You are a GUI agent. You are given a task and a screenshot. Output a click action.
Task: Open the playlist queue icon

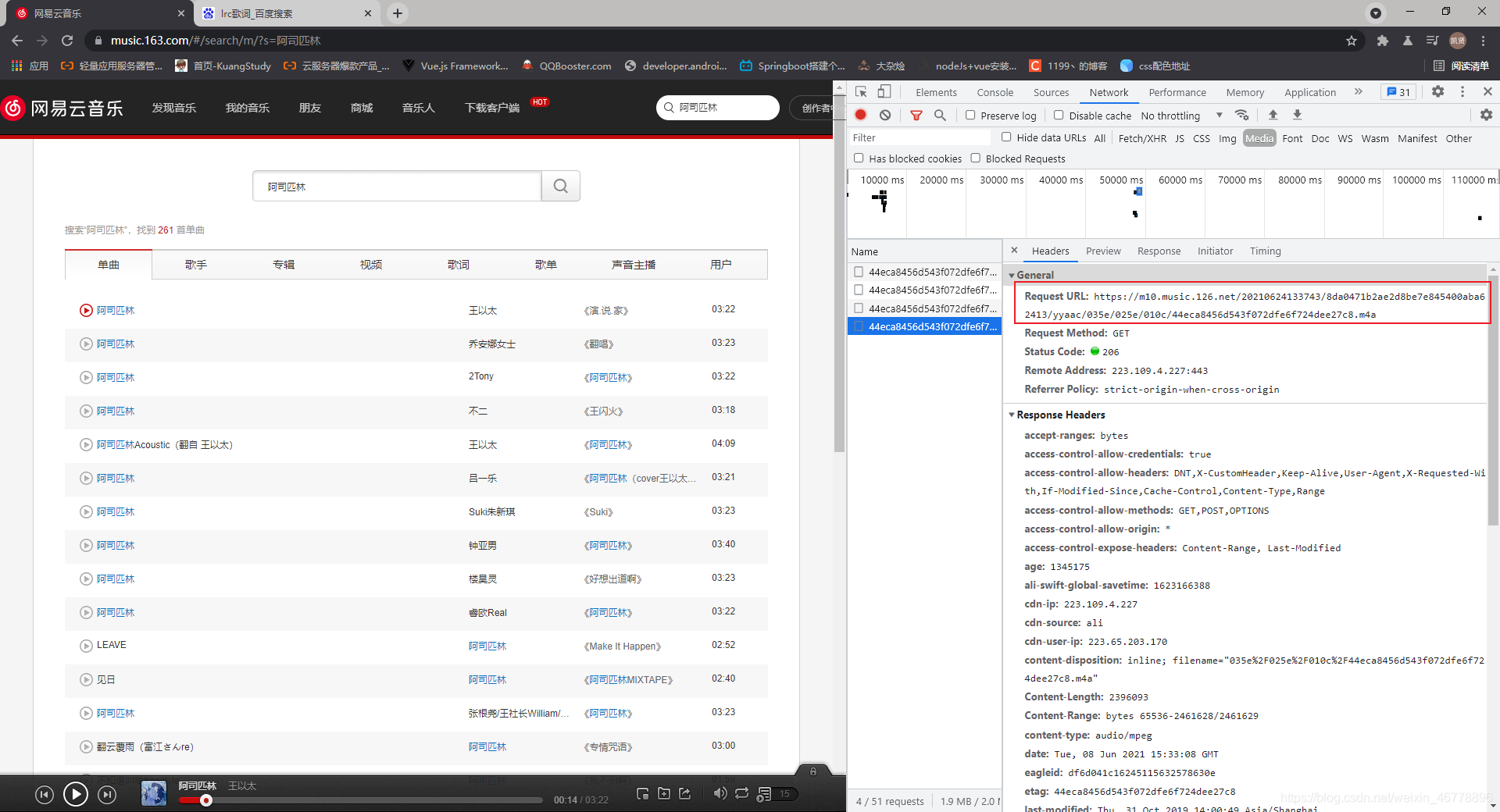[x=764, y=794]
